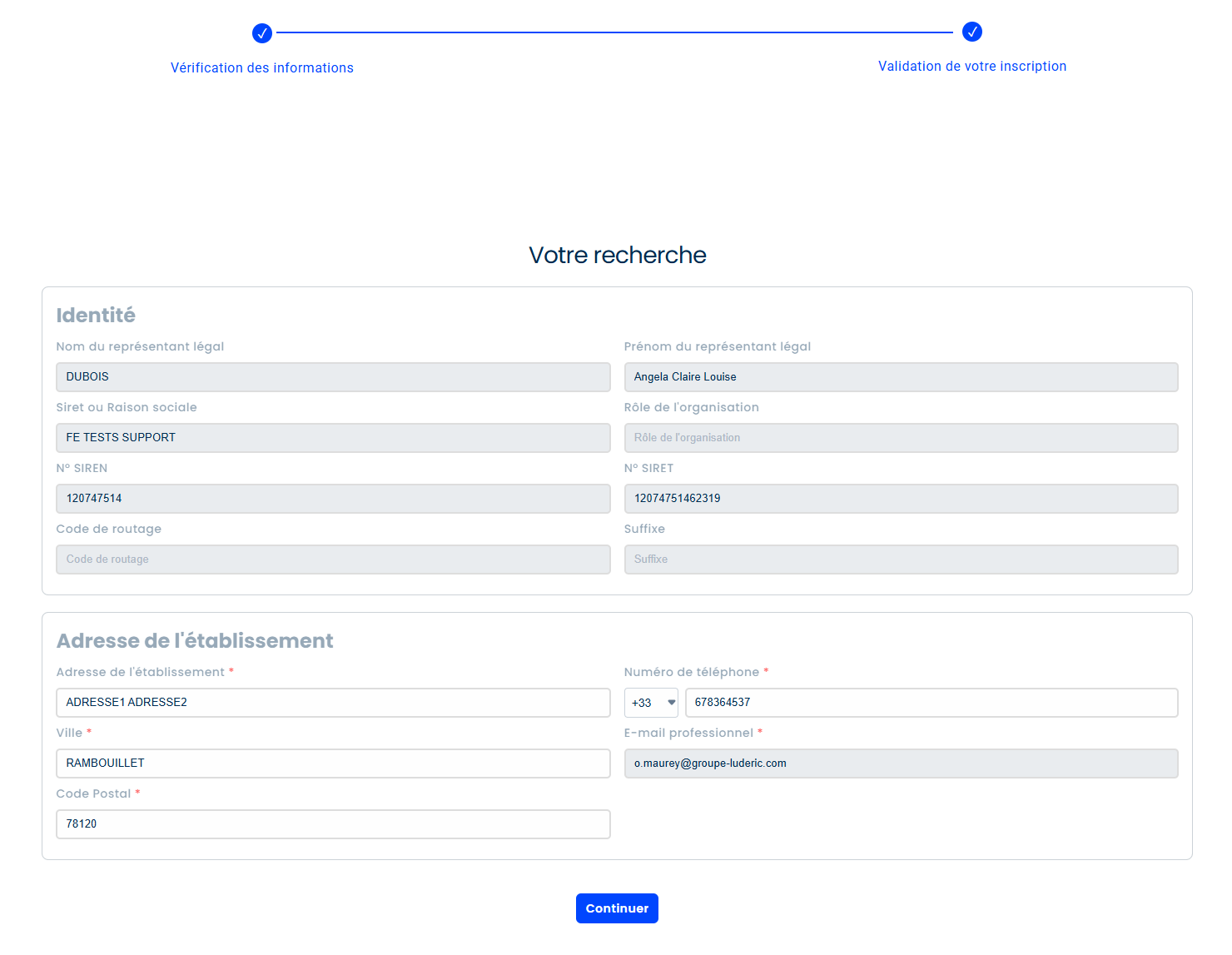Click the Suffixe label
The image size is (1232, 955).
pyautogui.click(x=644, y=529)
